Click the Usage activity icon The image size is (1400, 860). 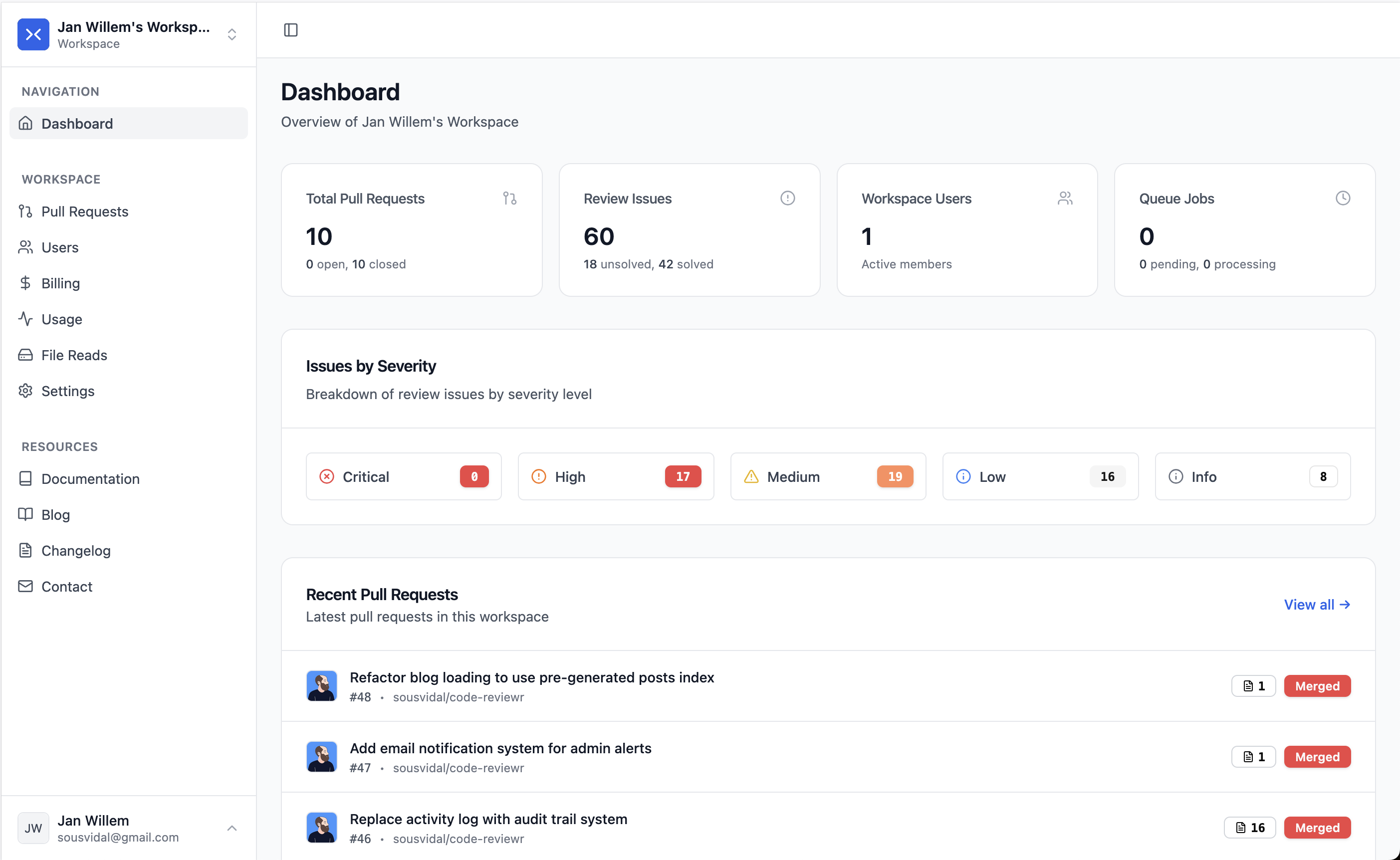click(25, 319)
